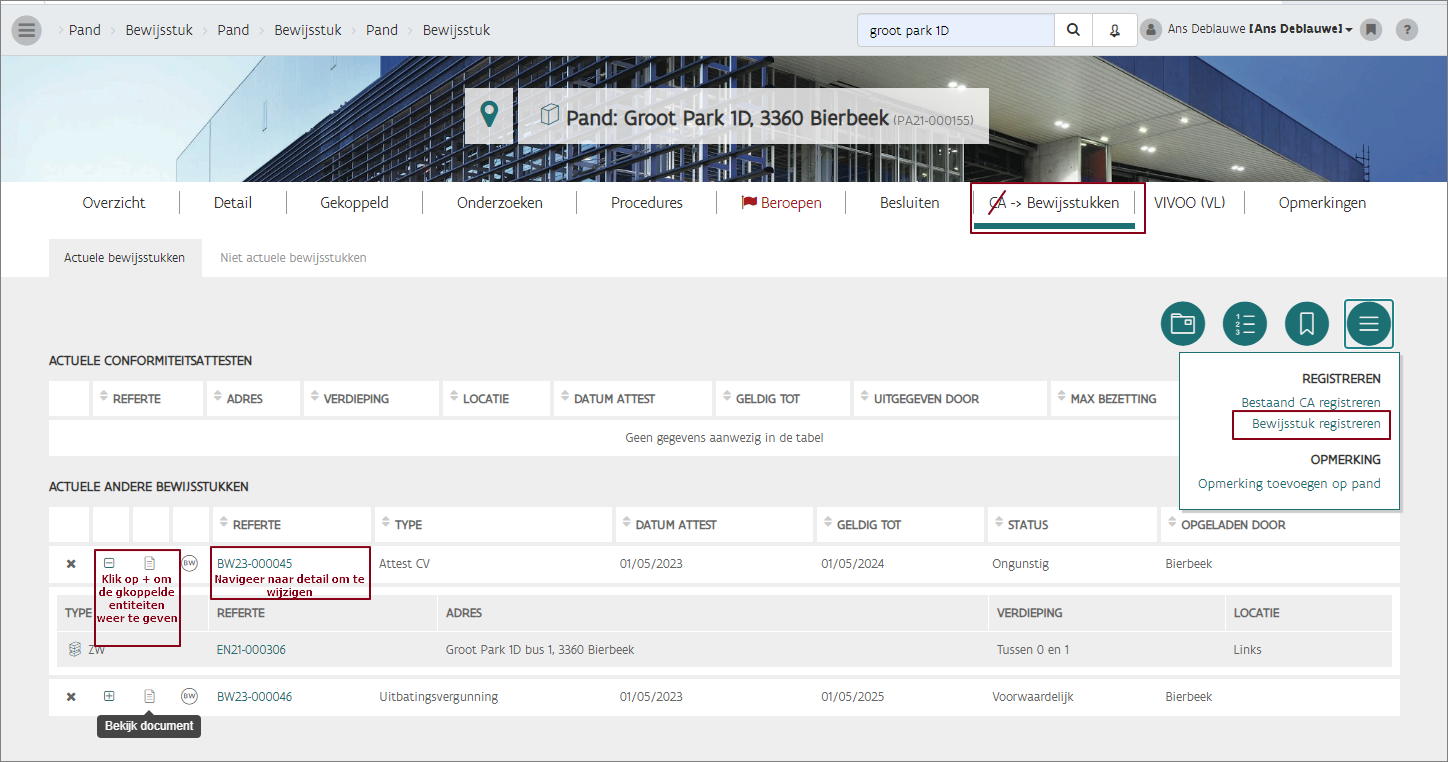Switch to Niet actuele bewijsstukken tab
The image size is (1448, 762).
pyautogui.click(x=293, y=258)
